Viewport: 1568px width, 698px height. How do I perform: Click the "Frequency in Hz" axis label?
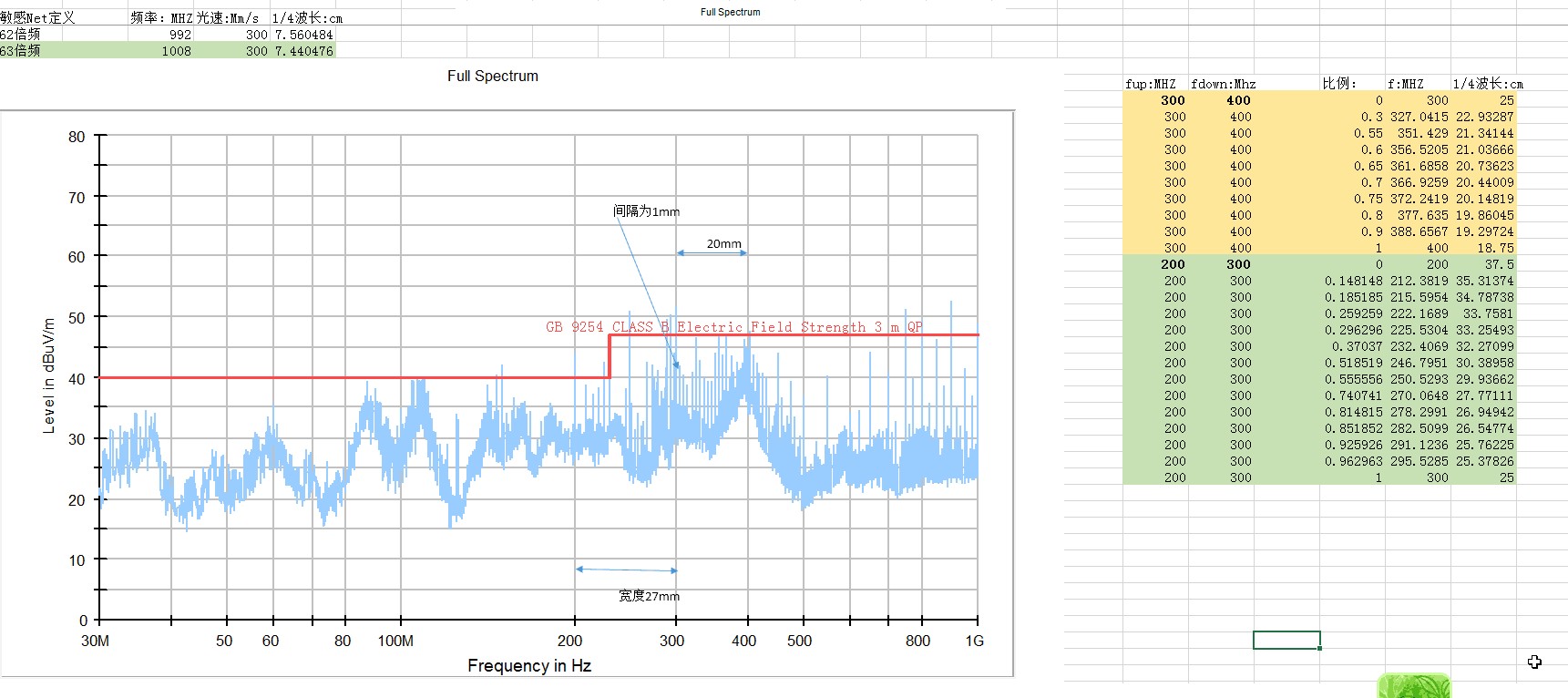pyautogui.click(x=529, y=666)
